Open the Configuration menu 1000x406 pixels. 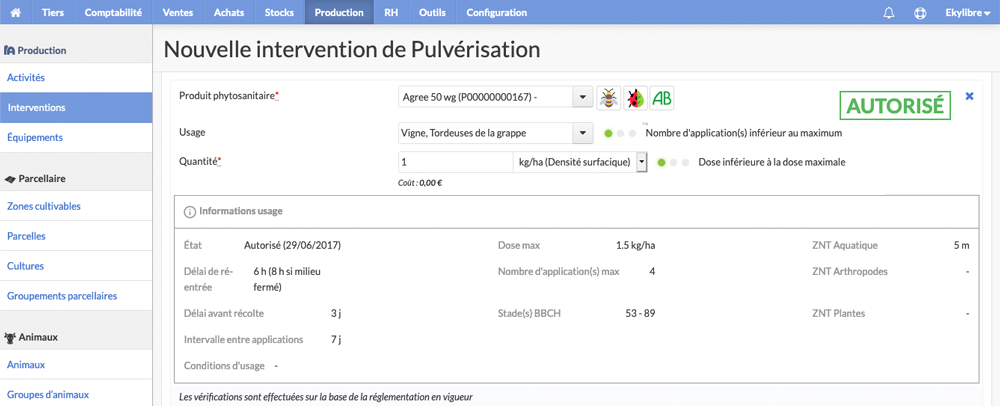[x=497, y=13]
